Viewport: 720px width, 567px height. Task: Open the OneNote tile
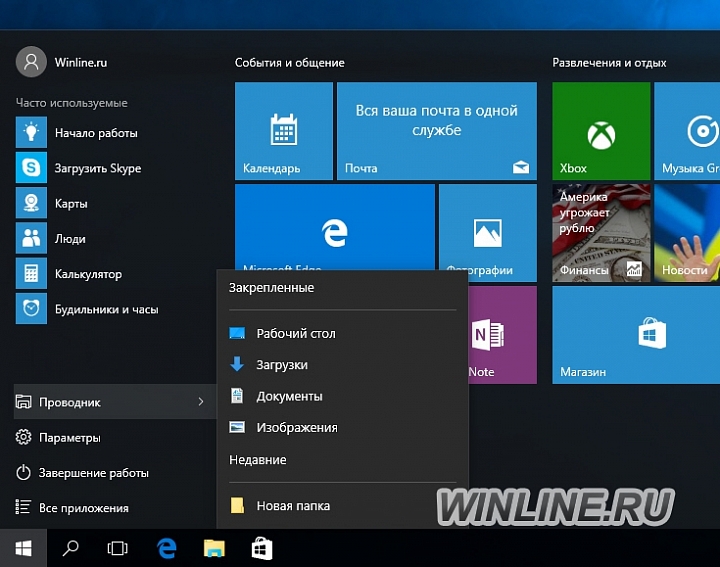coord(502,335)
